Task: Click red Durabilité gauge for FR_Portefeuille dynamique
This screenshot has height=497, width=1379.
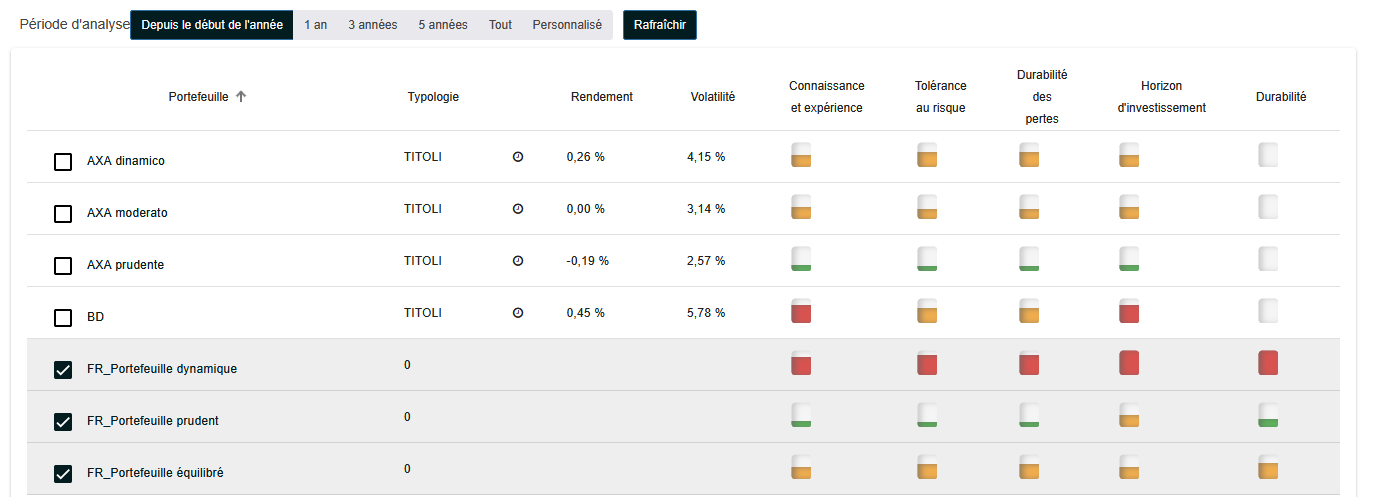Action: (1267, 363)
